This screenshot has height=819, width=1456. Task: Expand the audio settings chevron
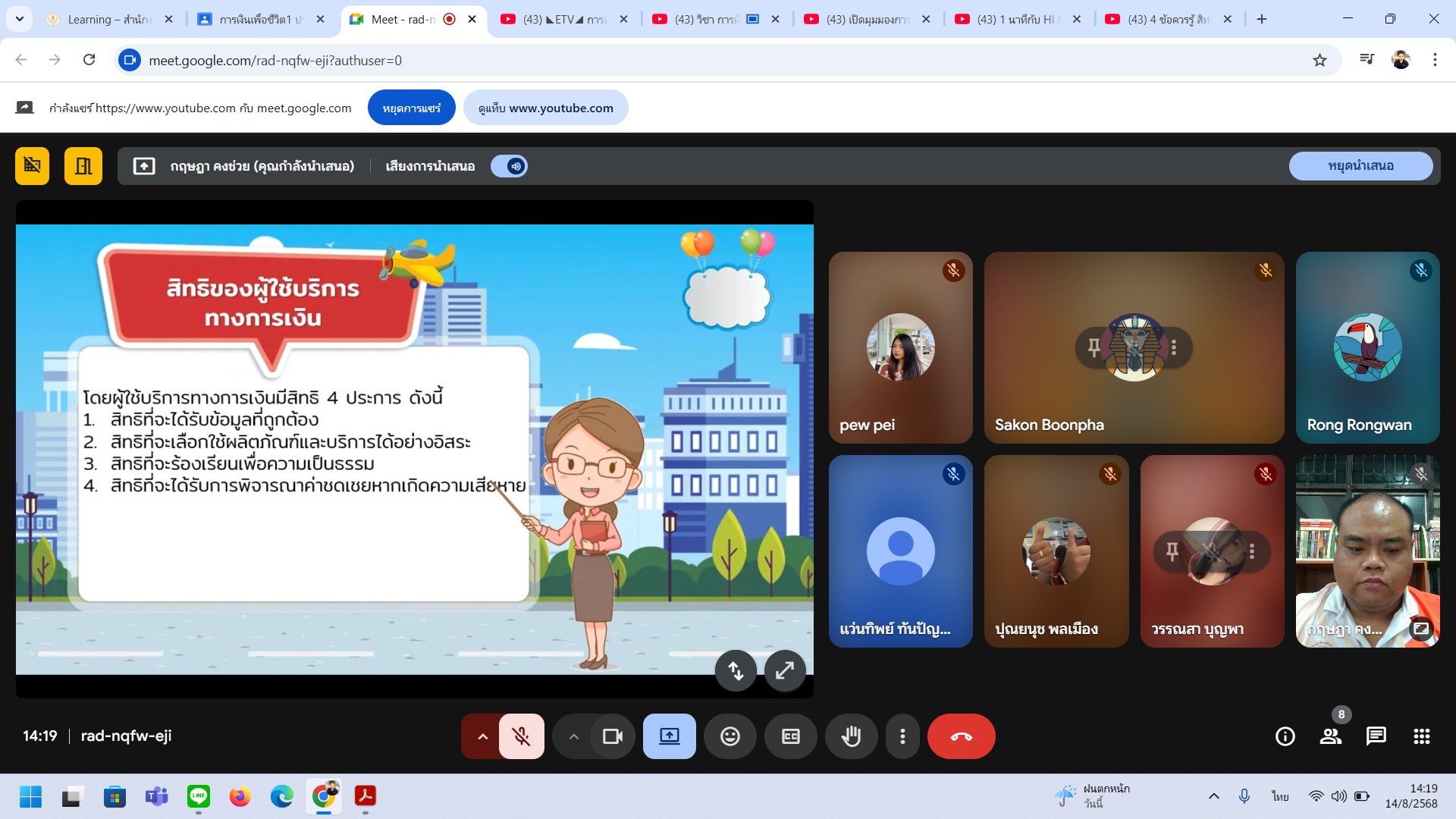click(482, 736)
